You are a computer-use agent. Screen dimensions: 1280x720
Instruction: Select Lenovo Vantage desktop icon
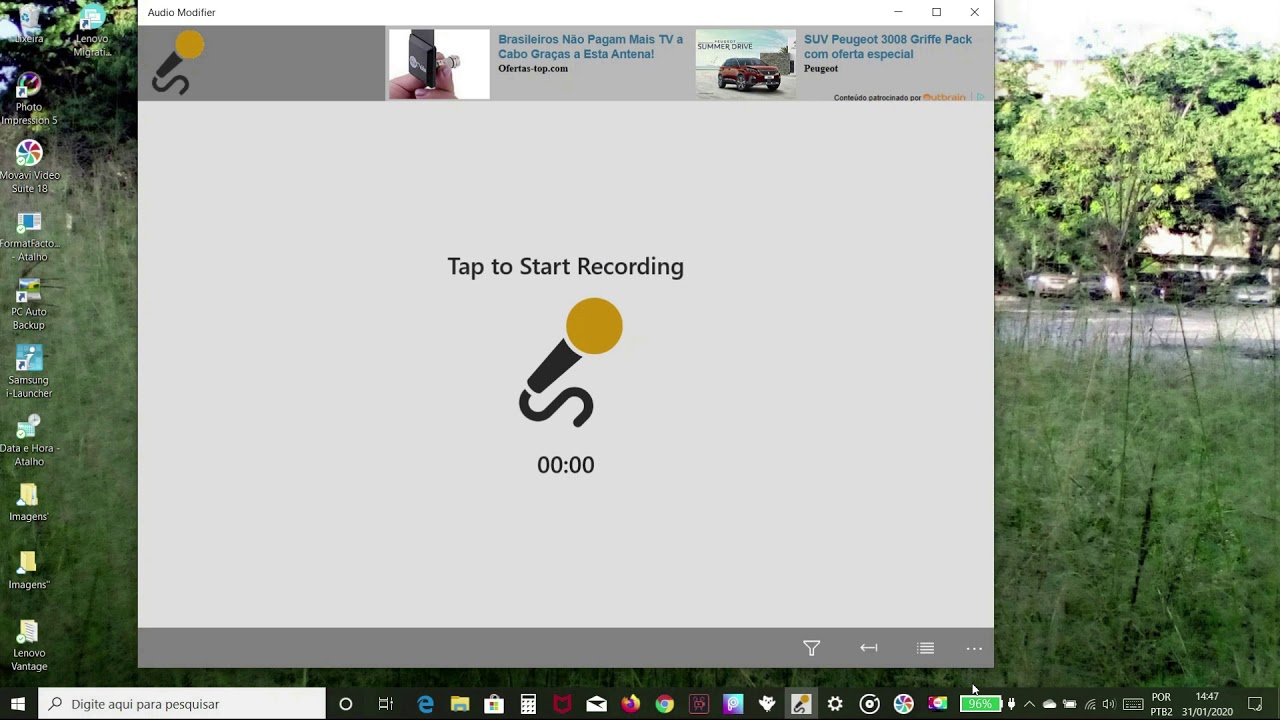29,645
